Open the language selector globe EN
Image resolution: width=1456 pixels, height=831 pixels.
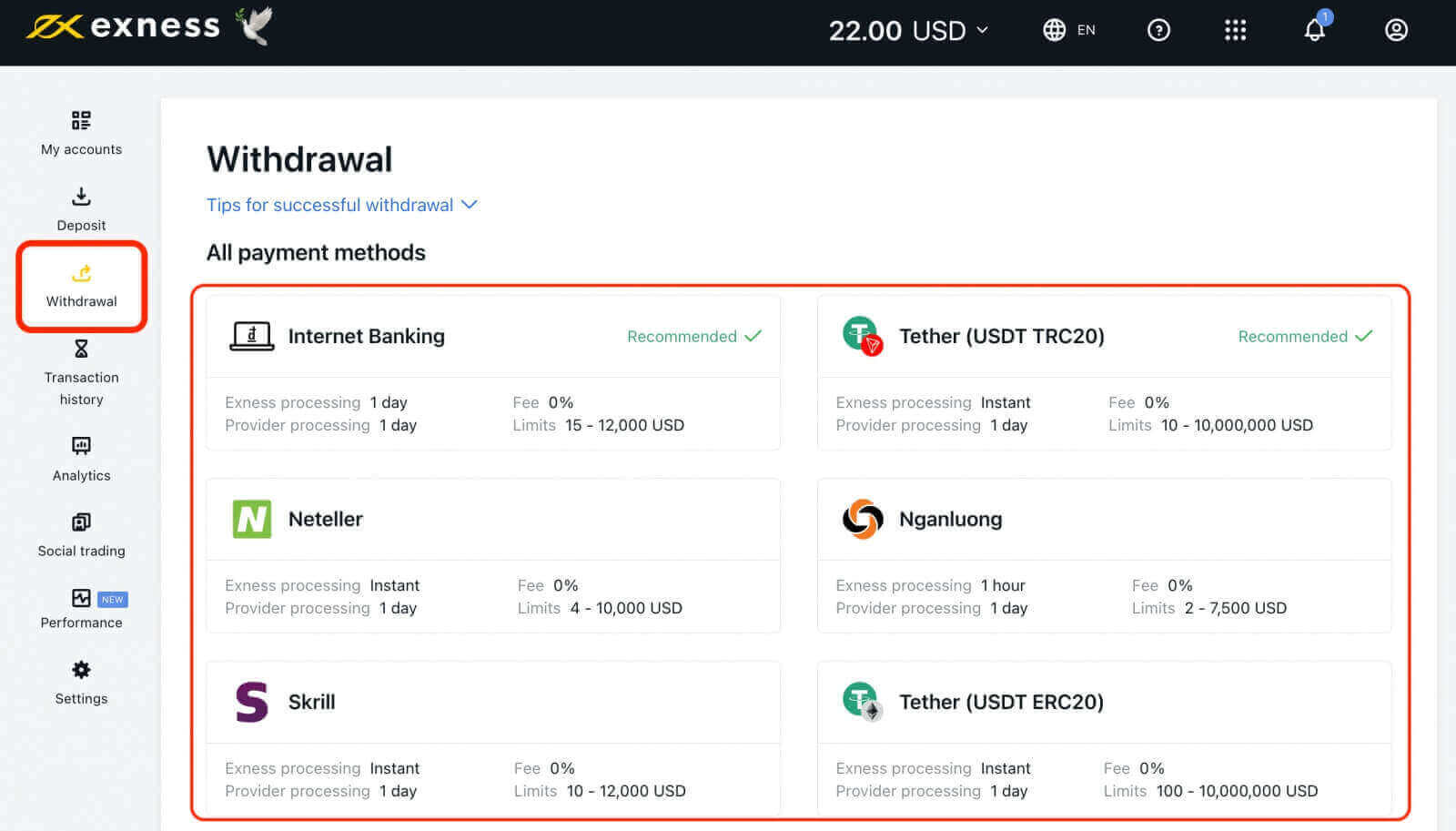(x=1069, y=30)
